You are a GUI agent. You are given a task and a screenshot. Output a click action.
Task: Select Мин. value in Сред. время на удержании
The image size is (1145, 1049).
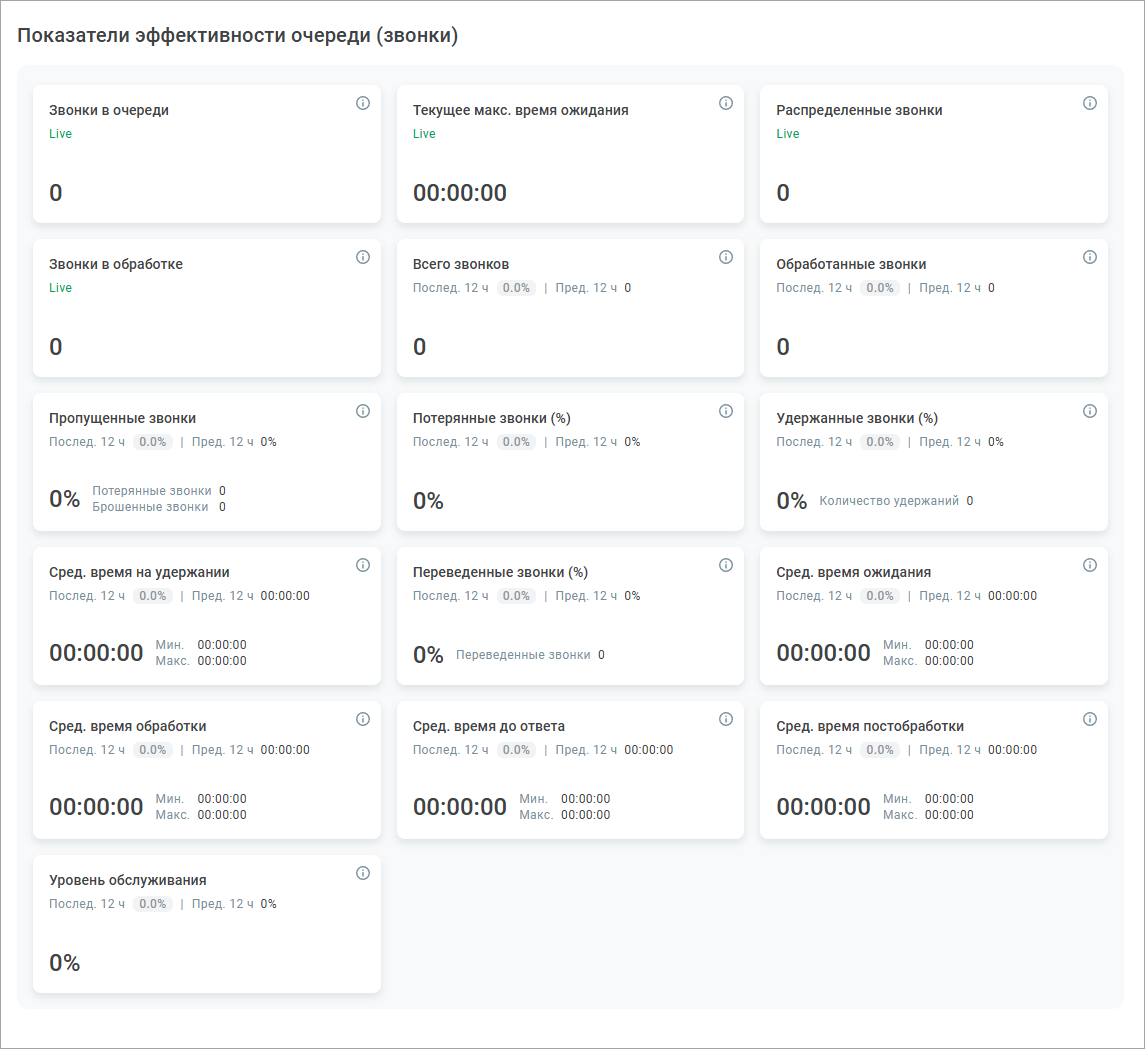(222, 645)
